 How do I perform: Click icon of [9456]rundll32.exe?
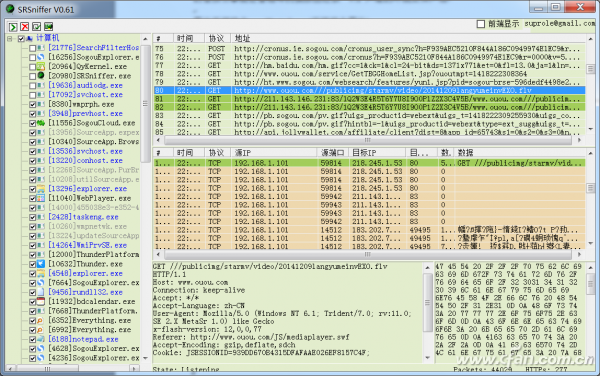click(41, 292)
